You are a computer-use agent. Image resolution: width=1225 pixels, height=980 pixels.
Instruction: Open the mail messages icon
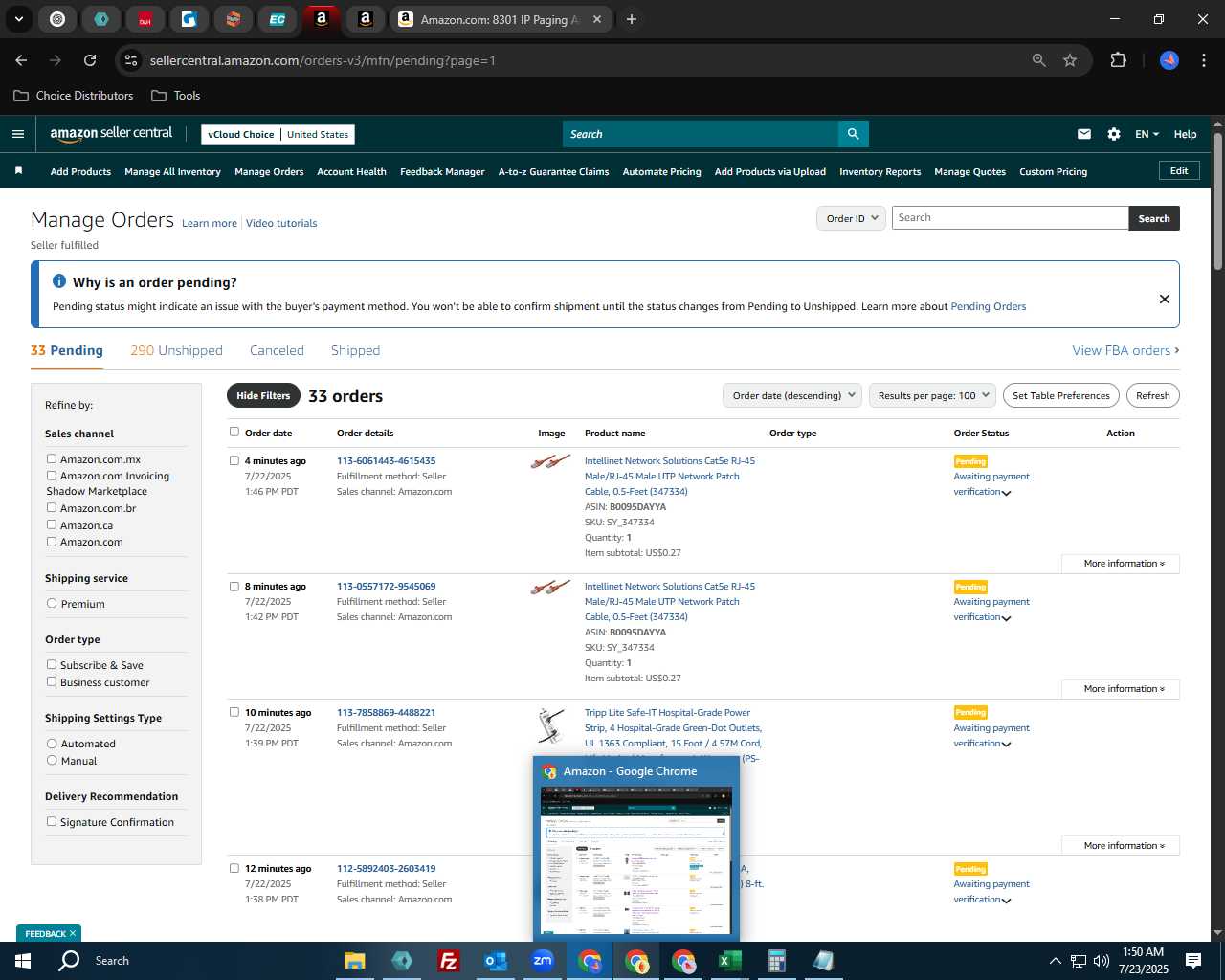pyautogui.click(x=1084, y=134)
